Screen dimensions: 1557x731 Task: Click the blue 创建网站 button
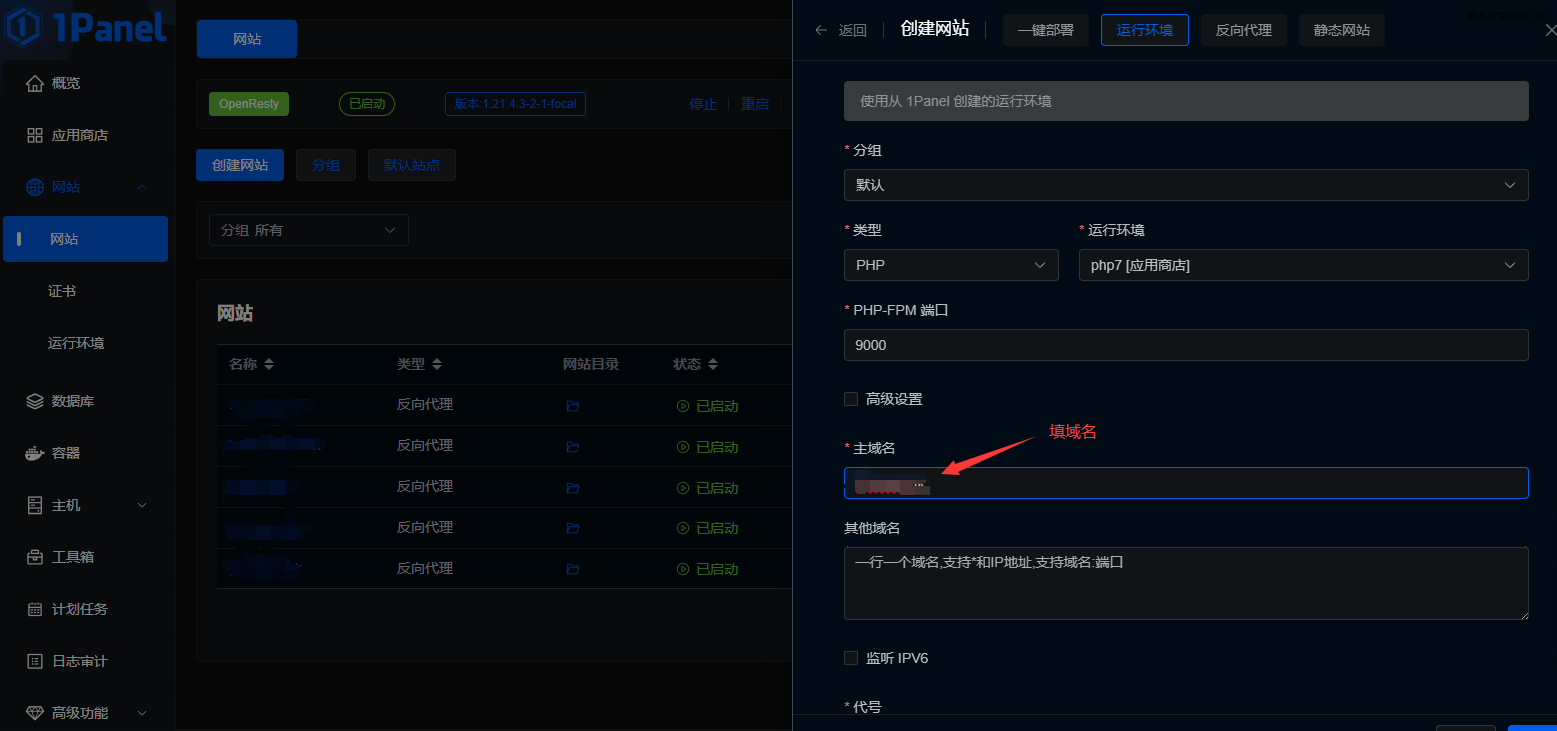(x=240, y=165)
